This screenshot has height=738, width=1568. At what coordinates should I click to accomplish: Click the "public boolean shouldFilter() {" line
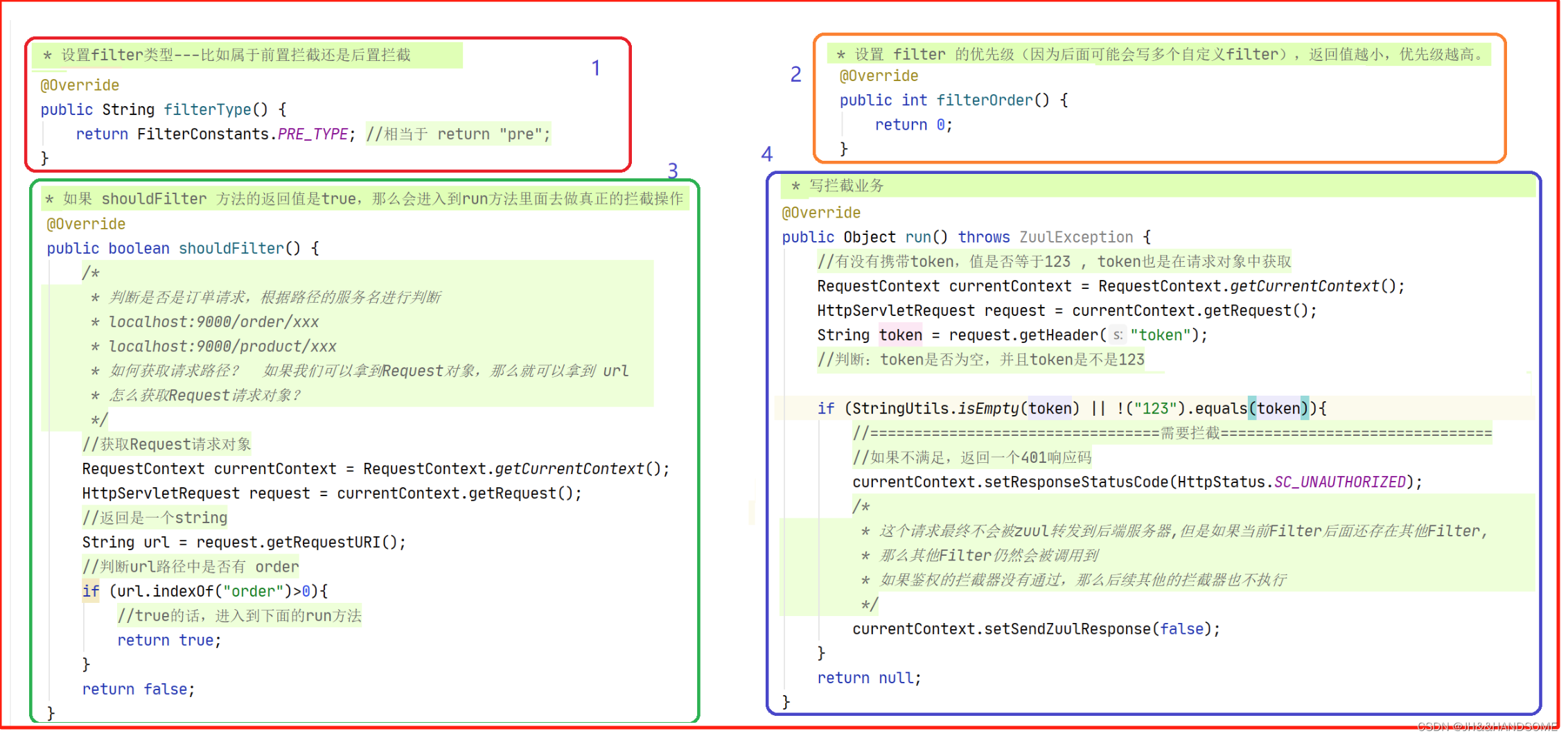(x=183, y=248)
